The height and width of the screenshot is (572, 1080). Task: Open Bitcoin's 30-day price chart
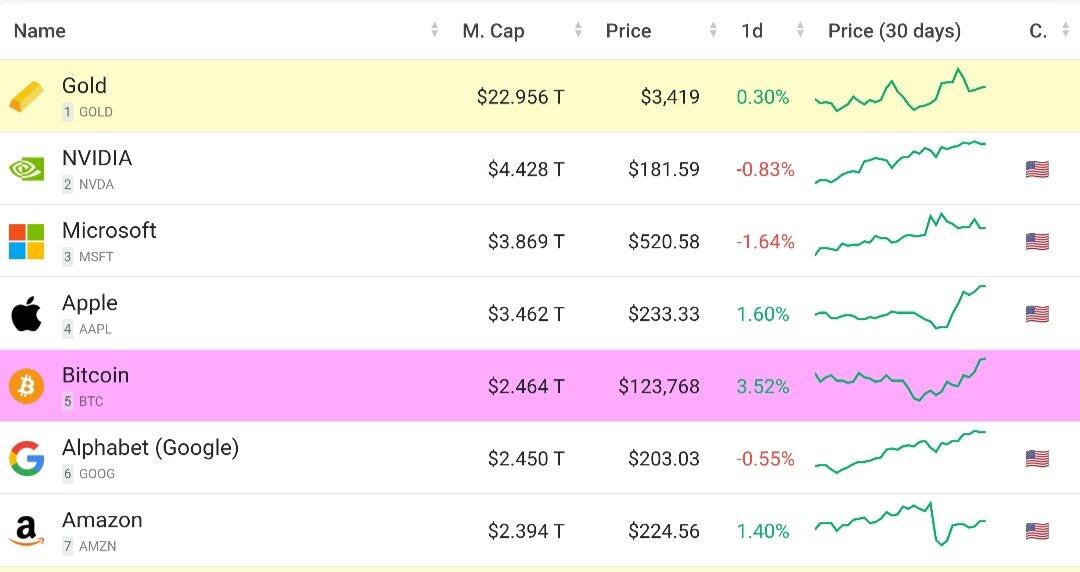[x=900, y=380]
